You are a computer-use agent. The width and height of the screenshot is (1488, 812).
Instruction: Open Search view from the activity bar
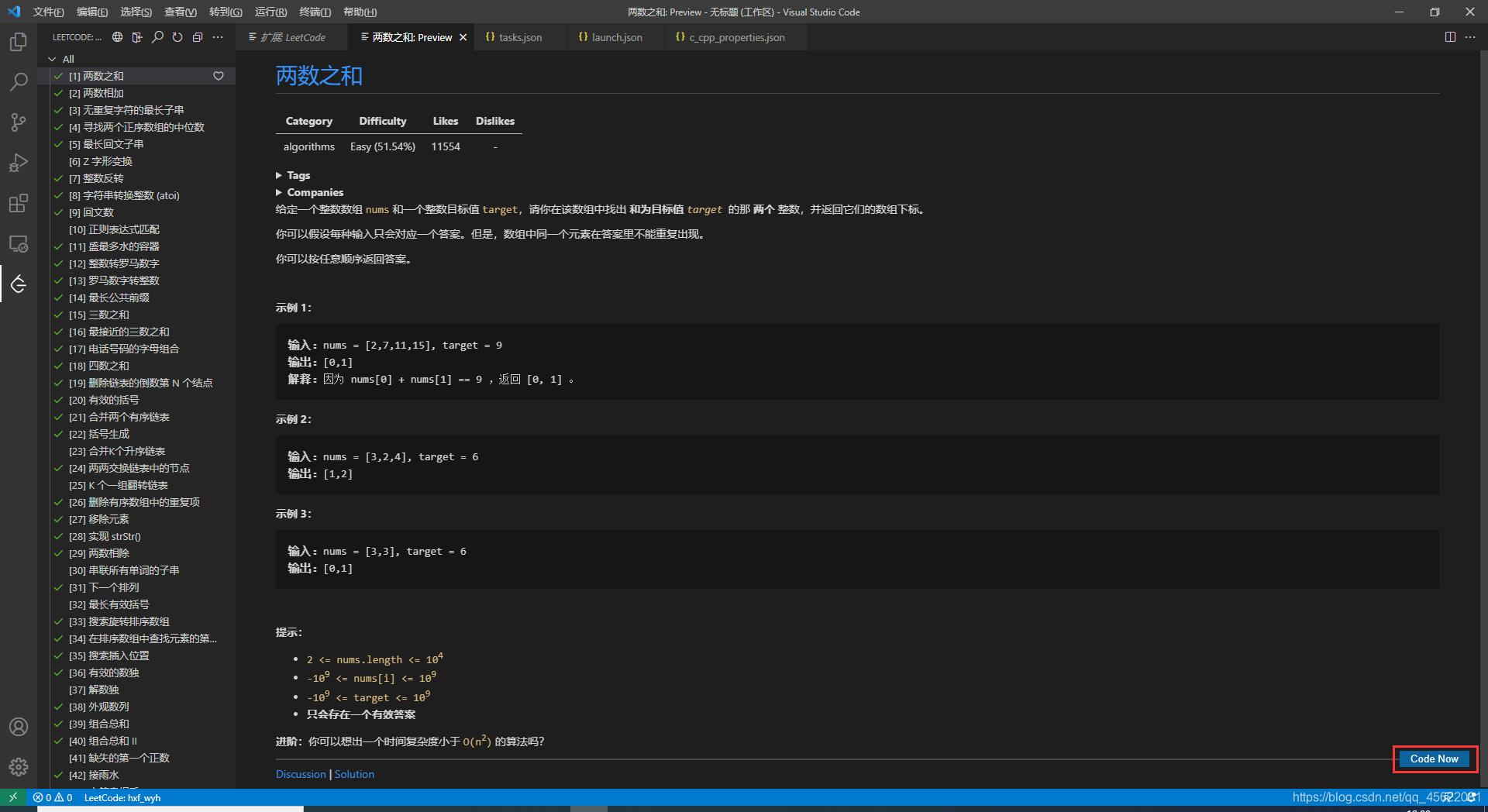[18, 82]
